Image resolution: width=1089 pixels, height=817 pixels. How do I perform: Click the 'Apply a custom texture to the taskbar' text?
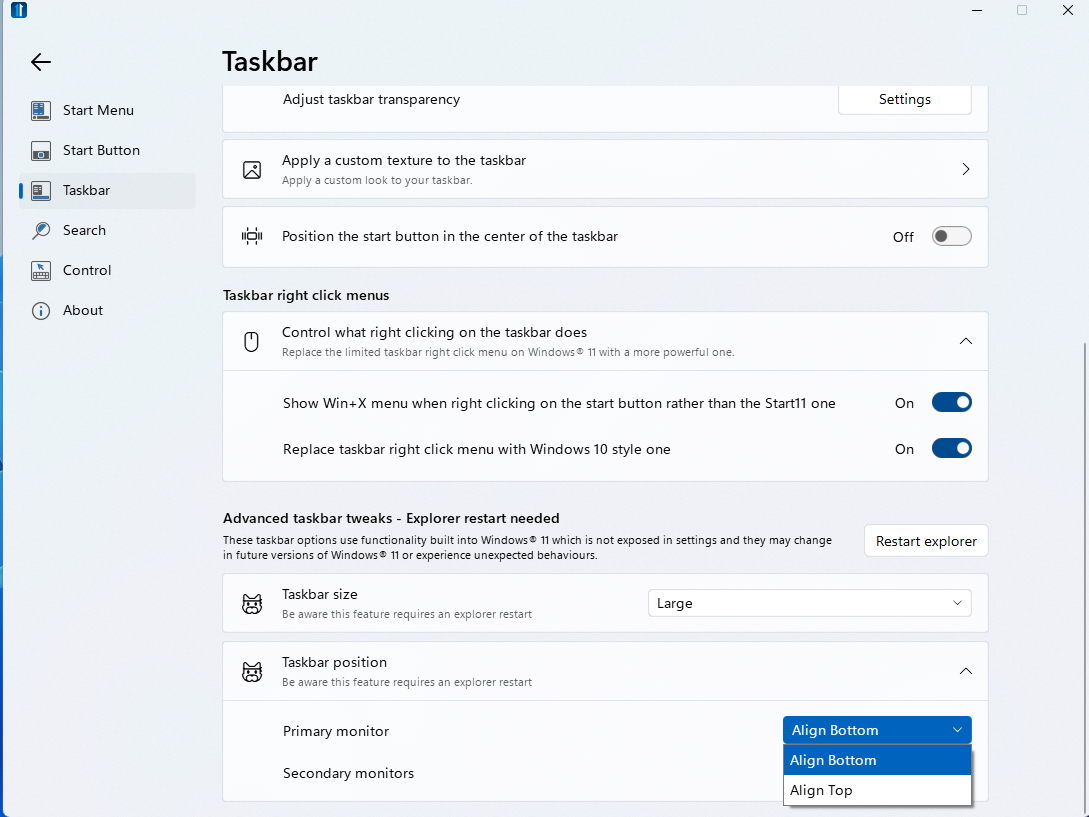[404, 160]
